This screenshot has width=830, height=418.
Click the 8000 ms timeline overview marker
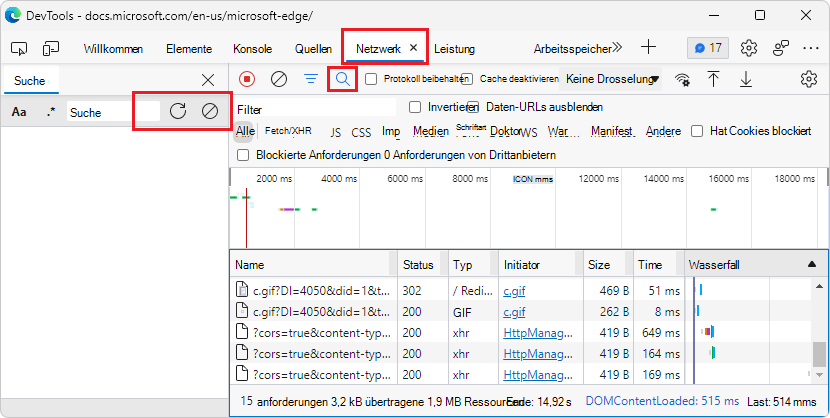click(x=470, y=179)
